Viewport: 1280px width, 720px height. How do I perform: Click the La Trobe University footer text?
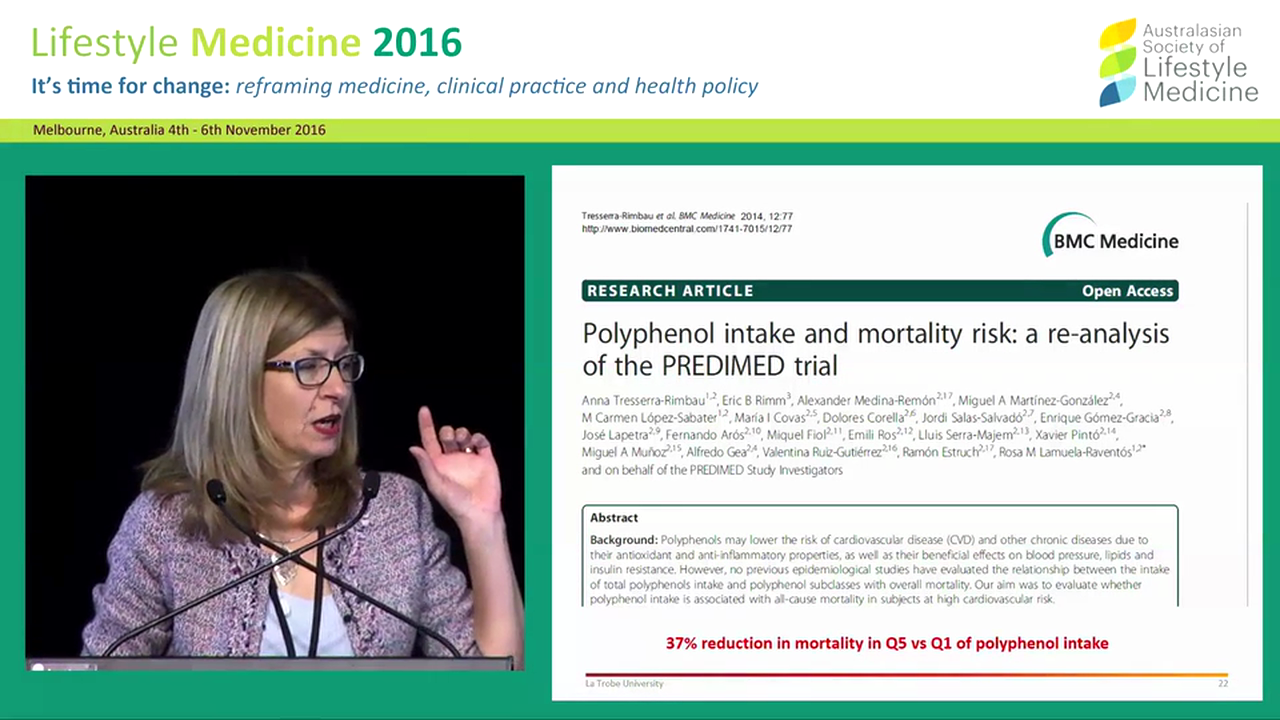coord(623,684)
